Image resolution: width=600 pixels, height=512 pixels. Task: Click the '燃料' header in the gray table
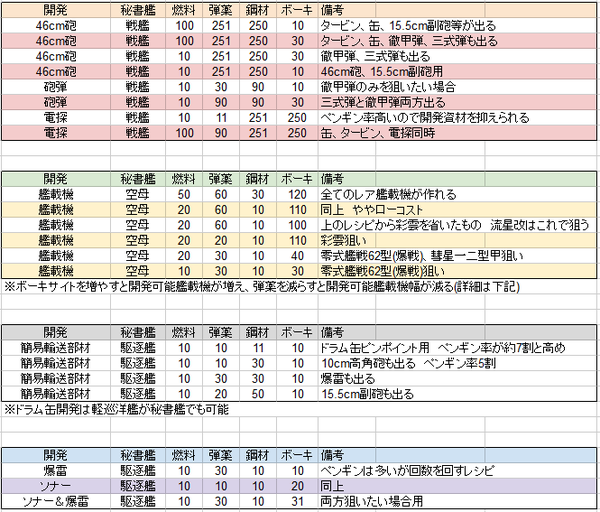pos(184,333)
